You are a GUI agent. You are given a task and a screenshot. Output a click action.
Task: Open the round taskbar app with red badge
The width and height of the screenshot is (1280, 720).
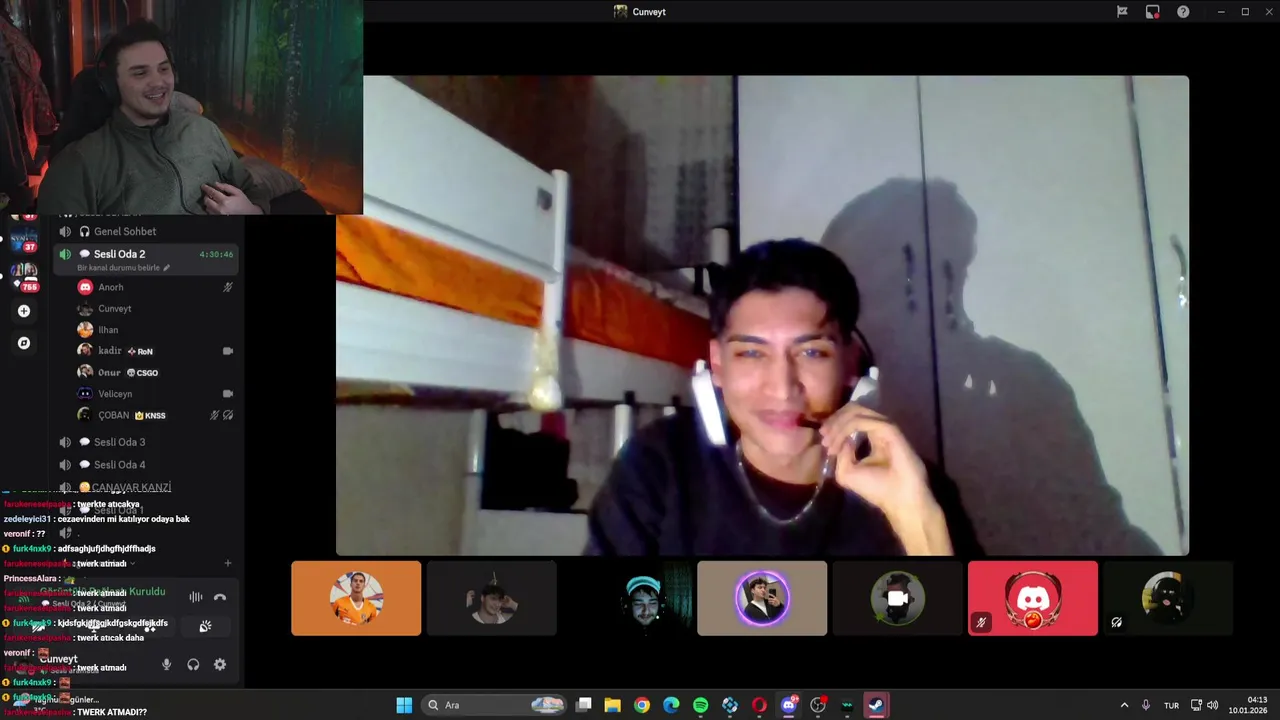click(818, 705)
